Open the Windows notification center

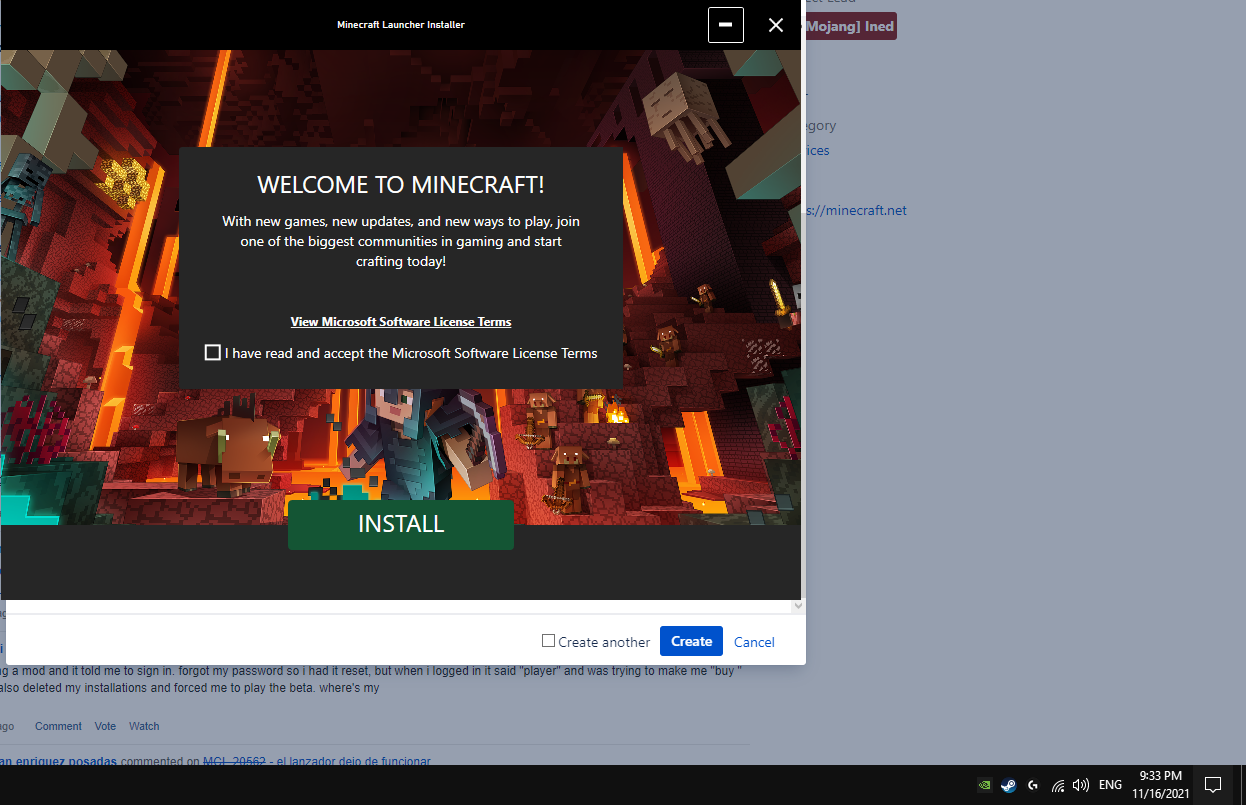1212,785
